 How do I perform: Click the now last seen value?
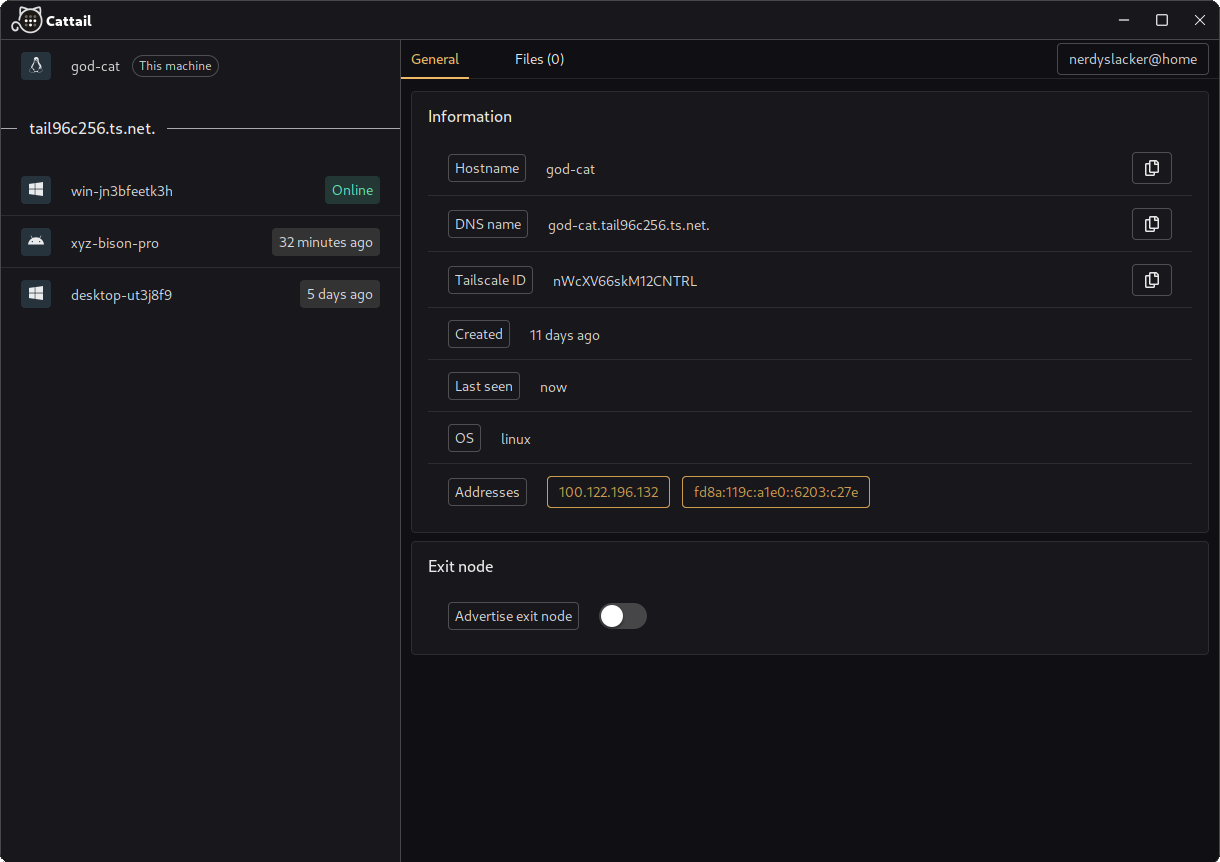pyautogui.click(x=553, y=387)
